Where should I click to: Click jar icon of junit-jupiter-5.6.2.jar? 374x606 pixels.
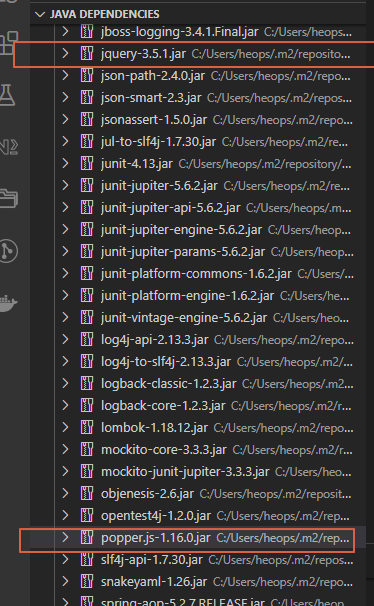coord(87,186)
